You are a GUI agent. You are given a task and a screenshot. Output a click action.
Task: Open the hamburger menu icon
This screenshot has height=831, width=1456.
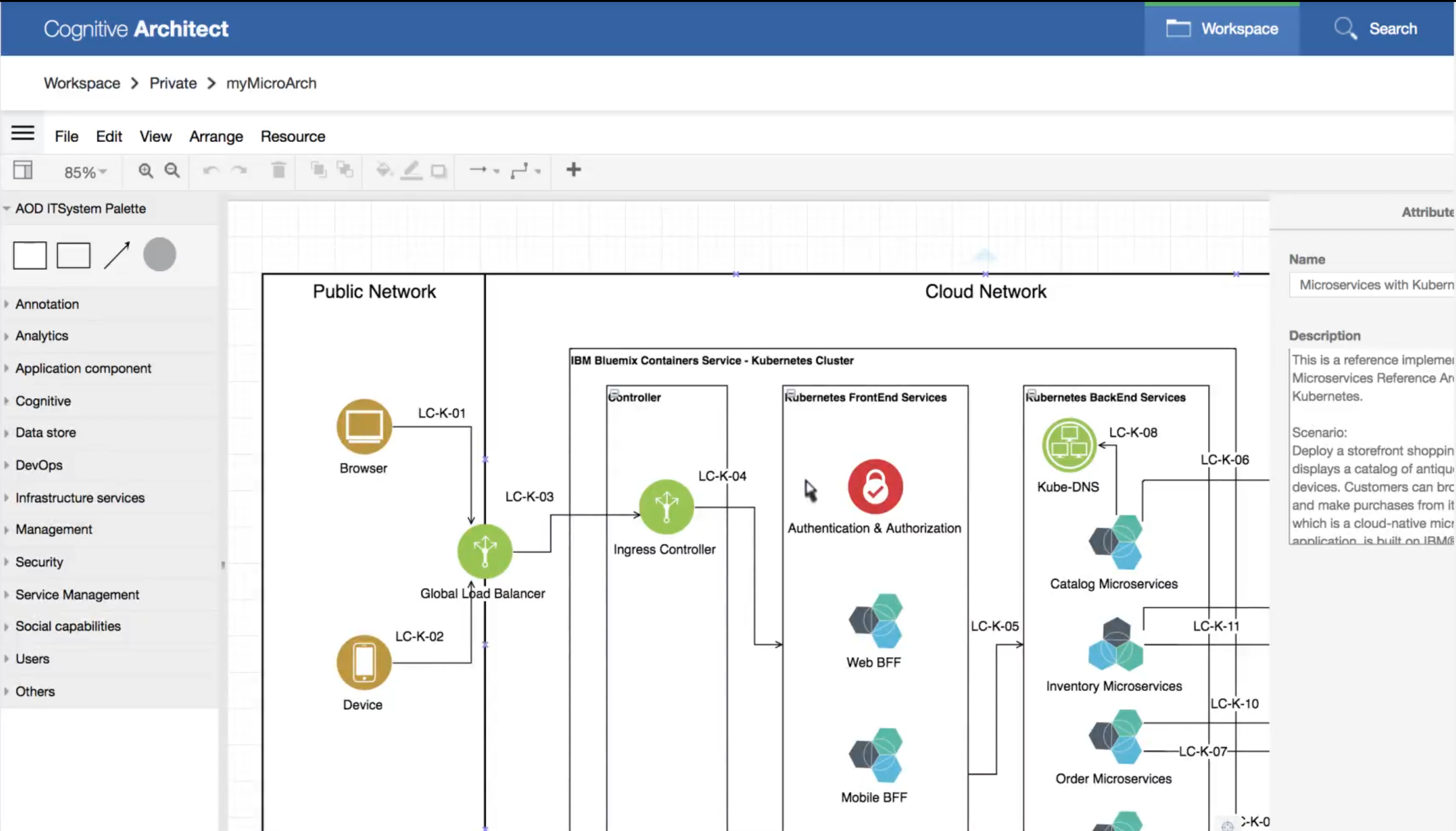click(23, 133)
